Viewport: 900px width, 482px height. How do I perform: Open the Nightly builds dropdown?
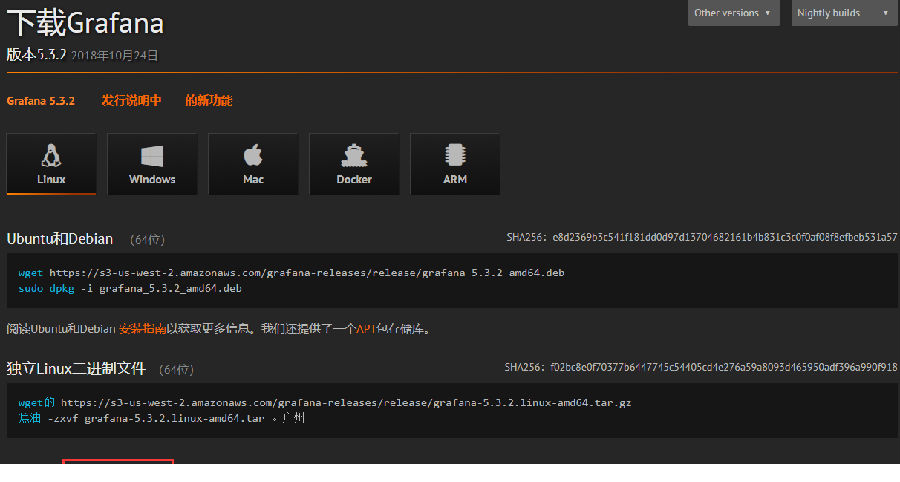coord(844,13)
